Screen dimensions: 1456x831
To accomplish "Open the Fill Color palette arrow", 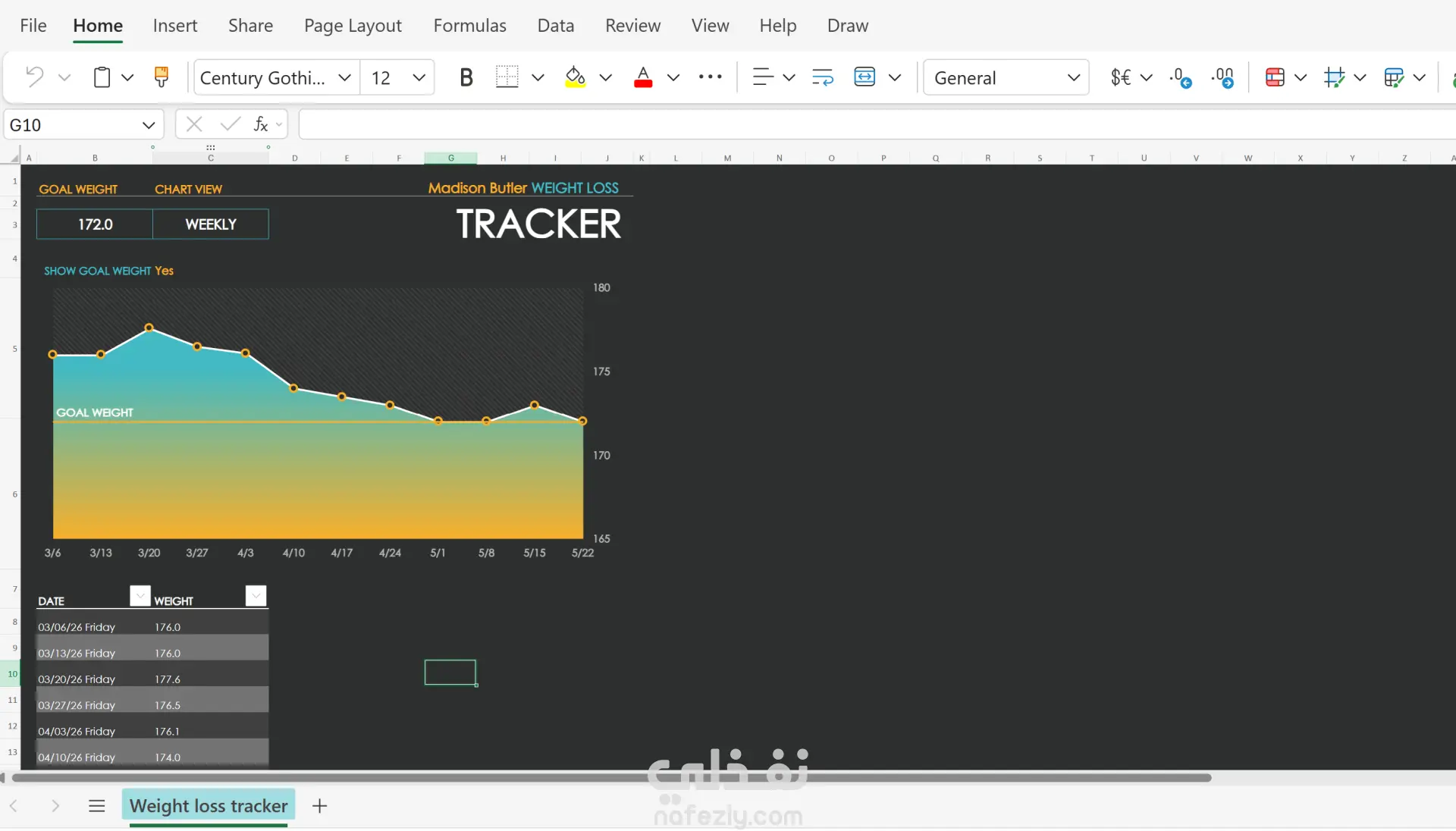I will coord(605,77).
